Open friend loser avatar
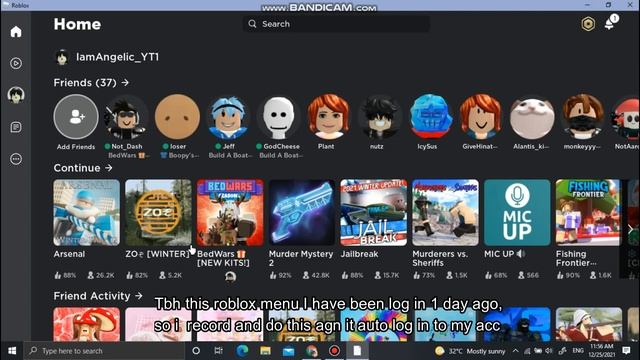The height and width of the screenshot is (360, 640). (177, 117)
